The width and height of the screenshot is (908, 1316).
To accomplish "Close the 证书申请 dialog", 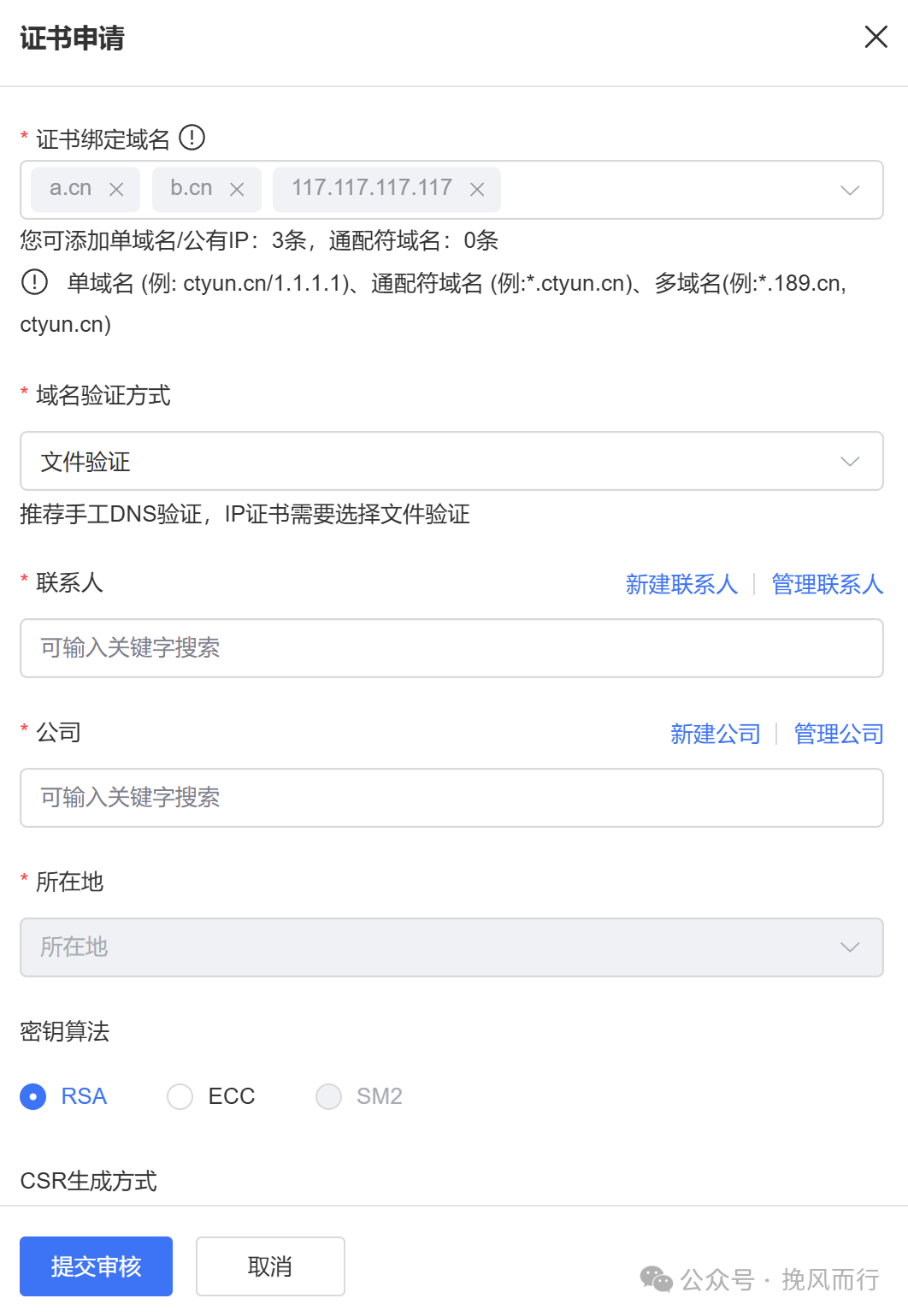I will tap(876, 37).
